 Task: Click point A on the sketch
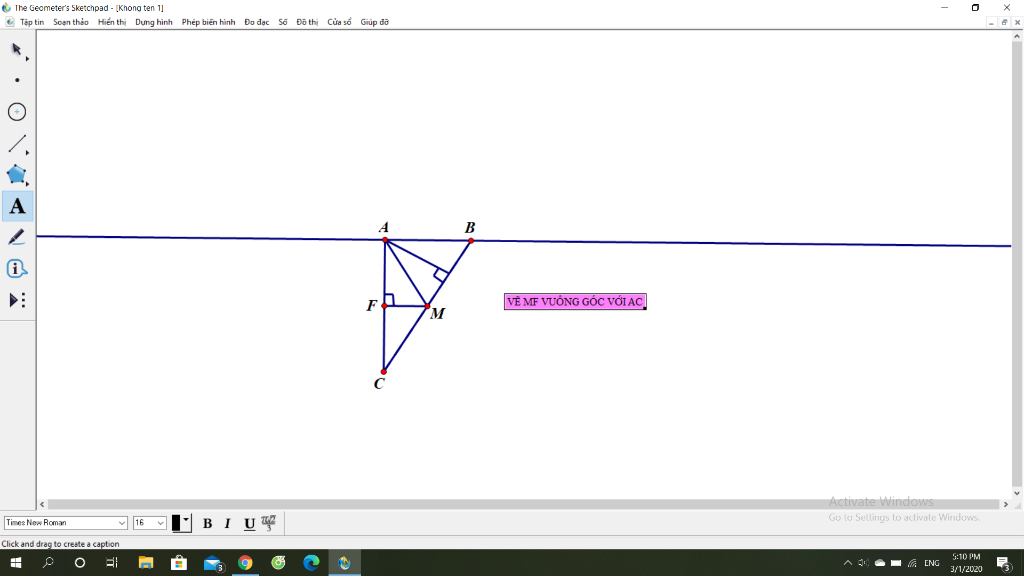coord(385,240)
